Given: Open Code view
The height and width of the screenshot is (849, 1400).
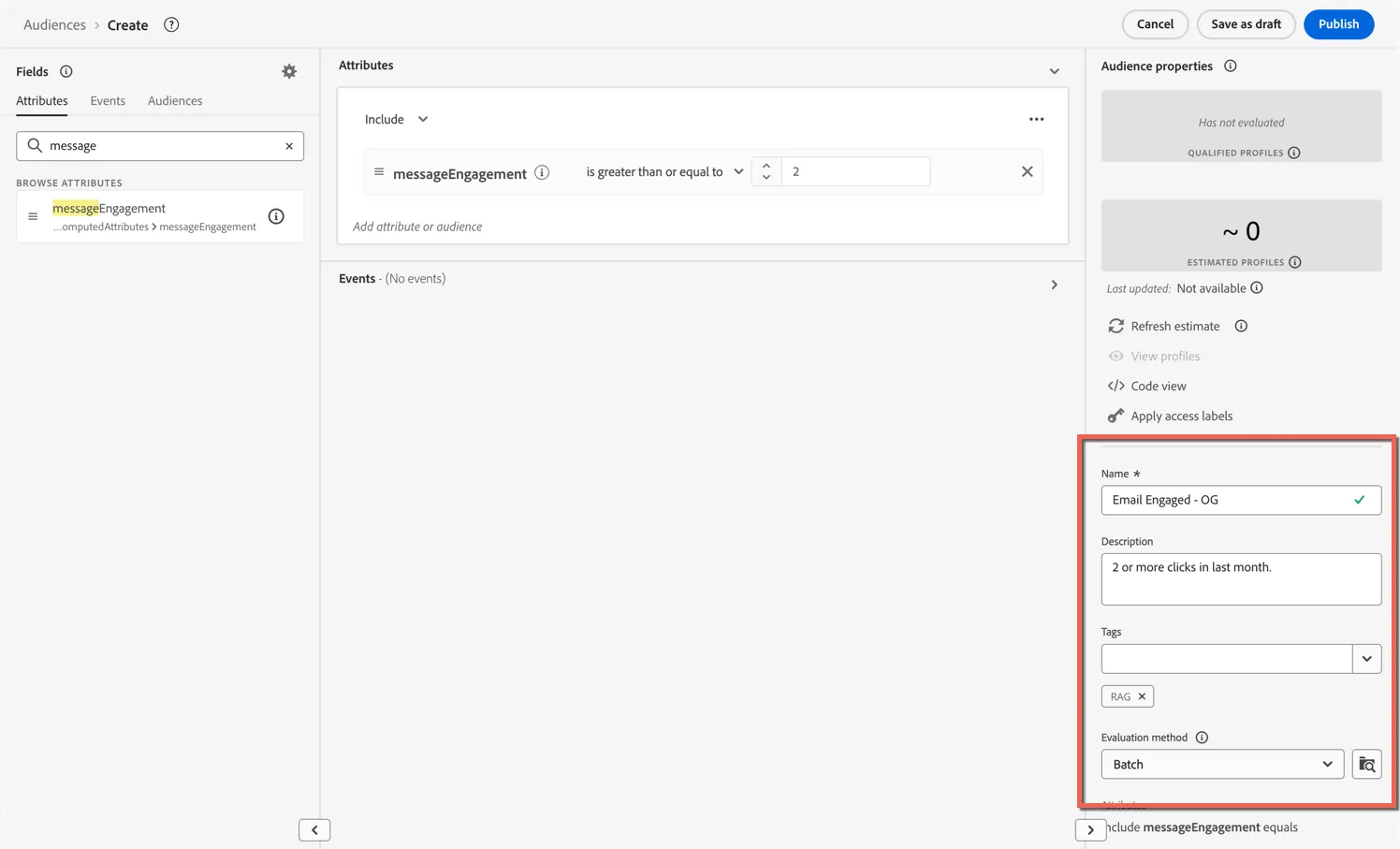Looking at the screenshot, I should pyautogui.click(x=1147, y=386).
